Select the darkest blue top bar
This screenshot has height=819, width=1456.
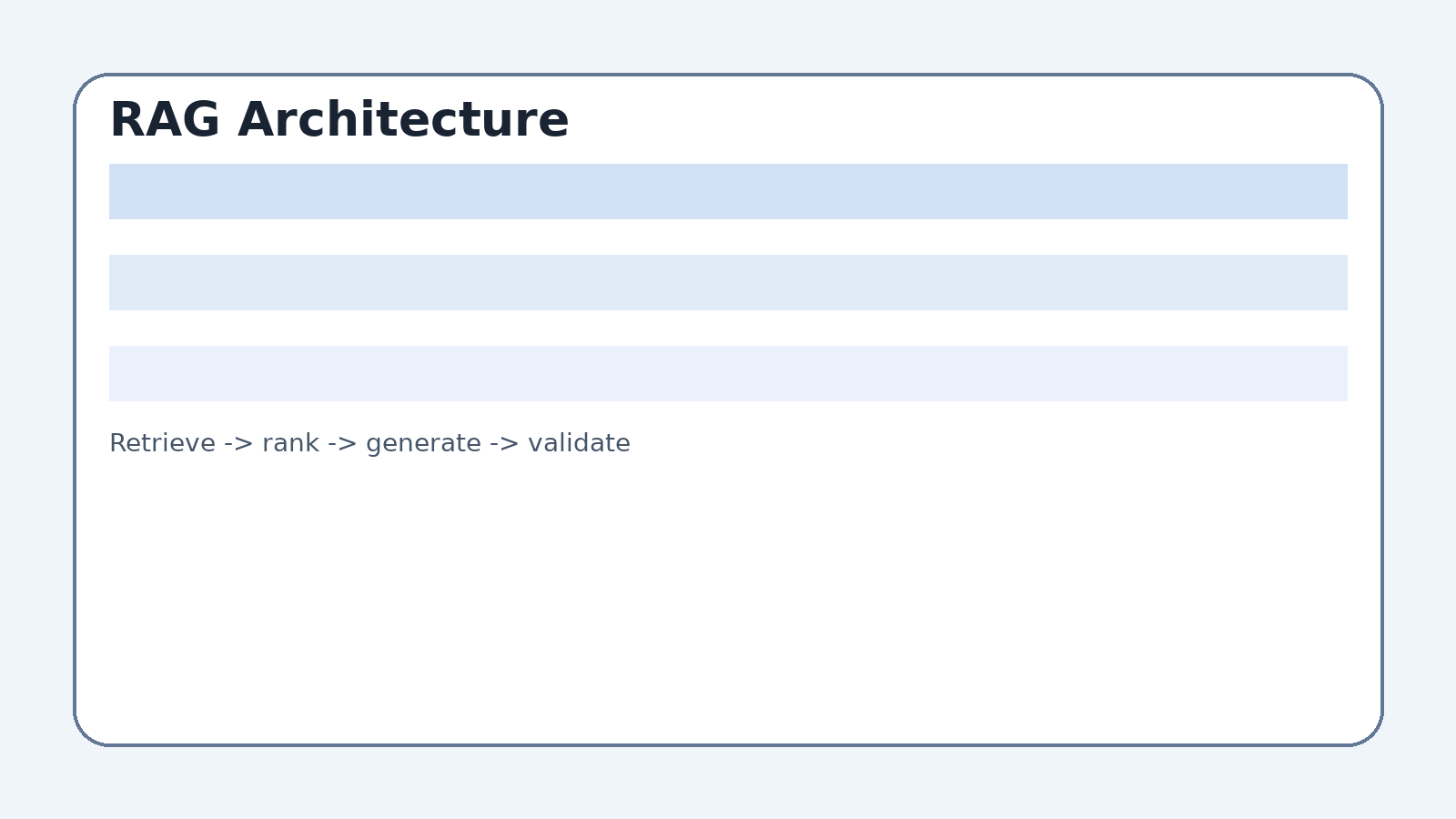pyautogui.click(x=728, y=191)
